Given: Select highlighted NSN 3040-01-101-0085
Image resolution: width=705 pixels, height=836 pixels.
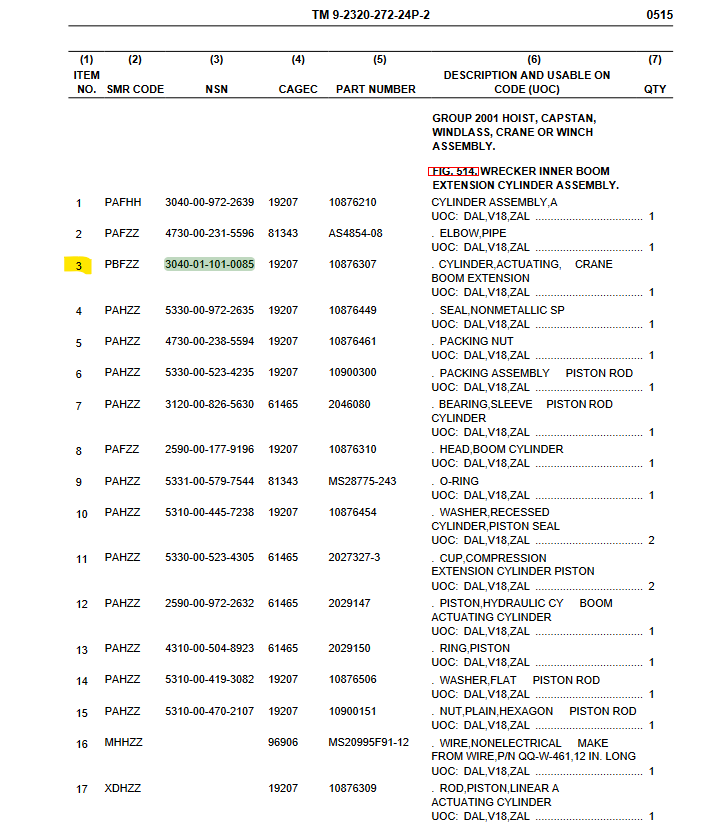Looking at the screenshot, I should (x=209, y=265).
